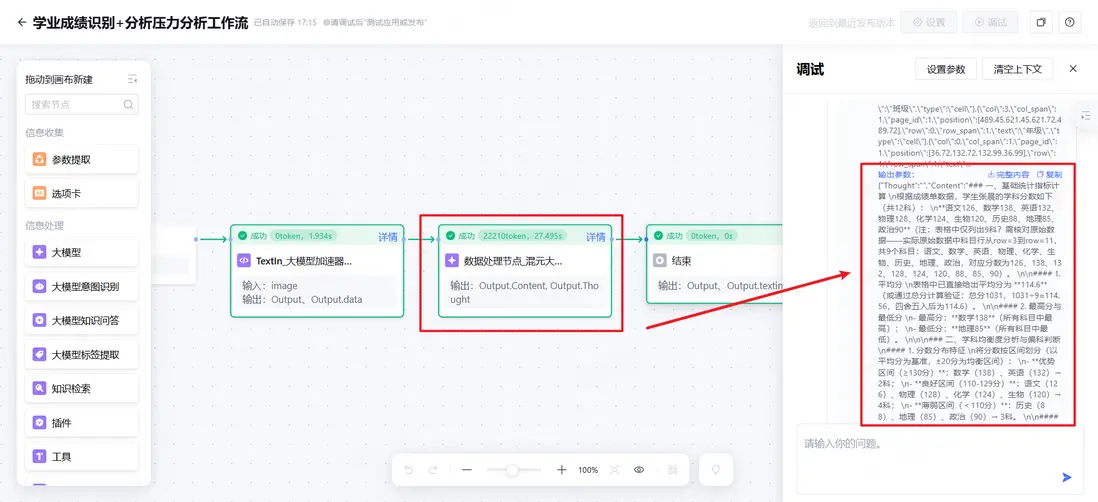Toggle the debug panel outline icon
This screenshot has height=502, width=1098.
[x=1086, y=116]
